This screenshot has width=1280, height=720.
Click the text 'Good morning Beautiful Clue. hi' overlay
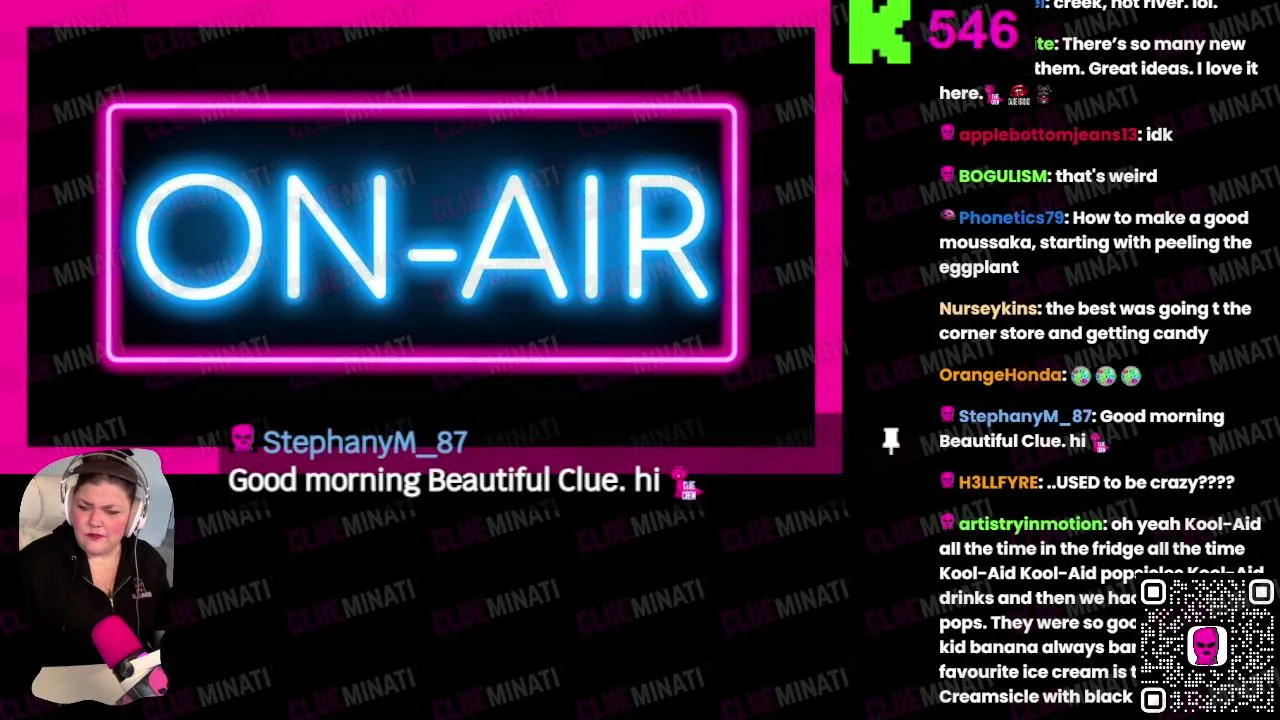pos(444,481)
